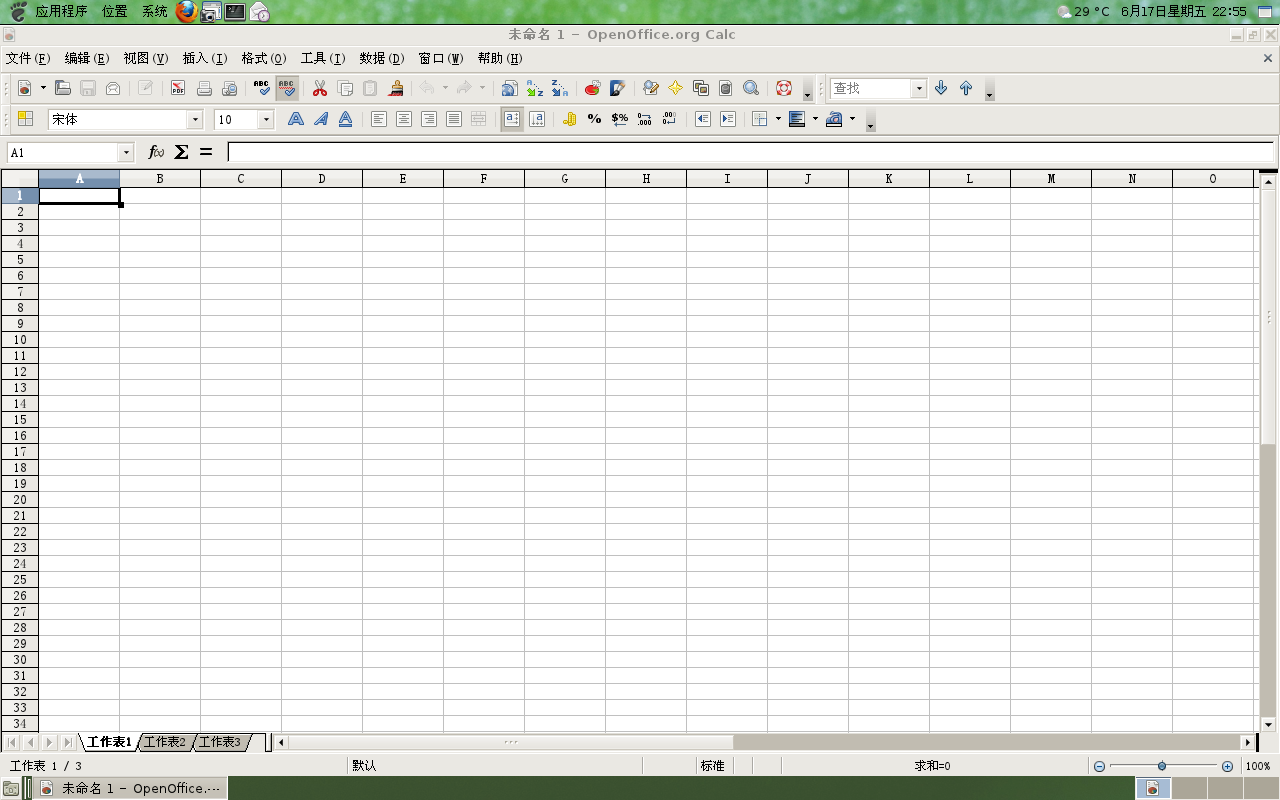The width and height of the screenshot is (1280, 800).
Task: Expand the Name Box A1 dropdown
Action: pyautogui.click(x=126, y=153)
